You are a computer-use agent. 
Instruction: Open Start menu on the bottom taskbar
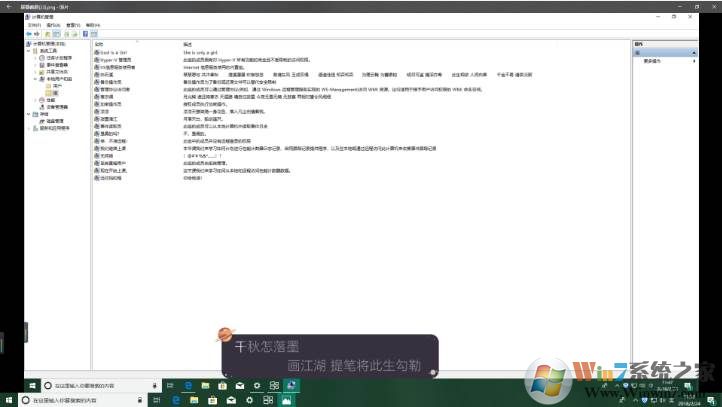[x=9, y=400]
